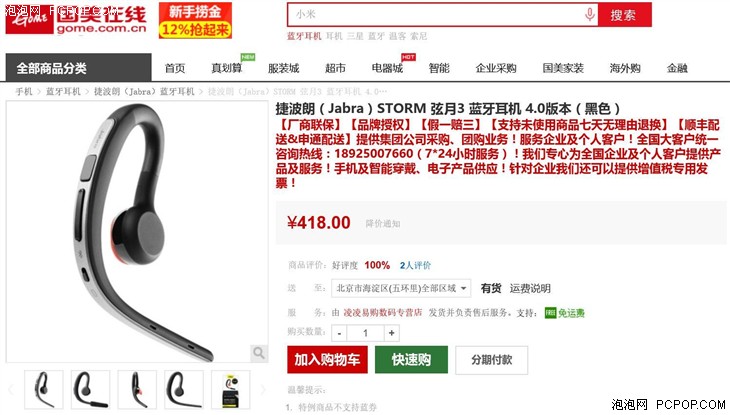Open the 2人评价 reviews link

pos(415,265)
